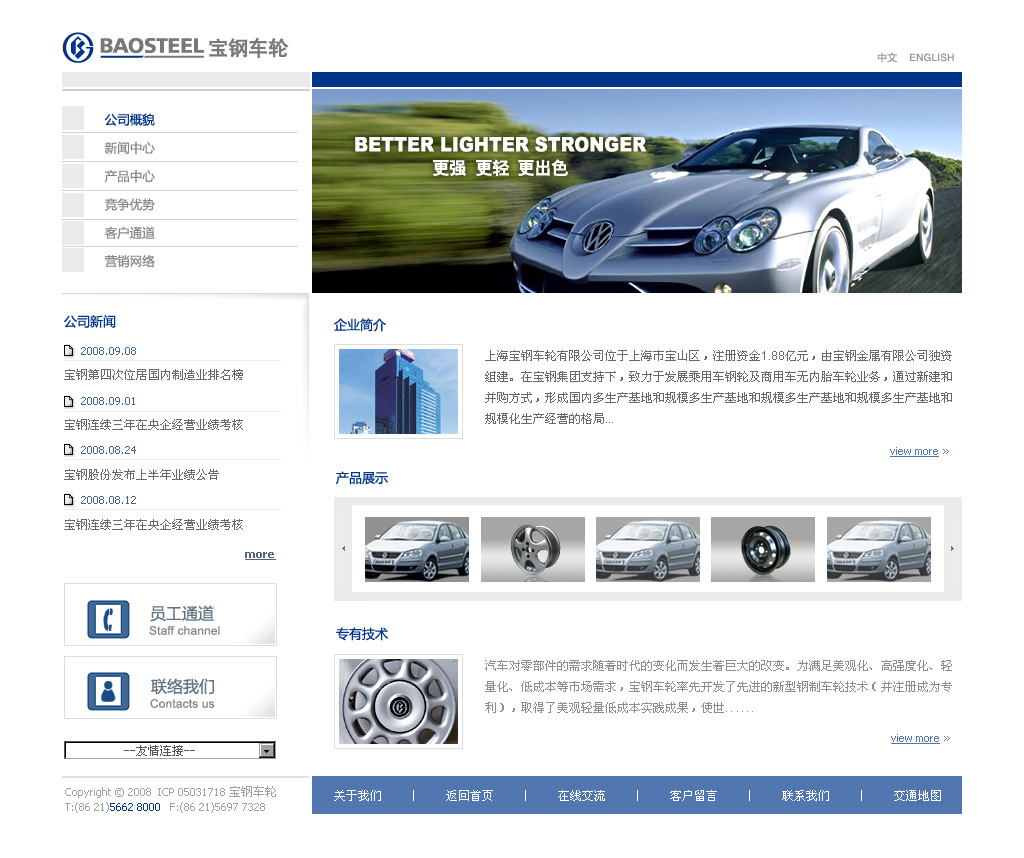Click the 2008.08.24 news date
The image size is (1024, 858).
tap(108, 450)
